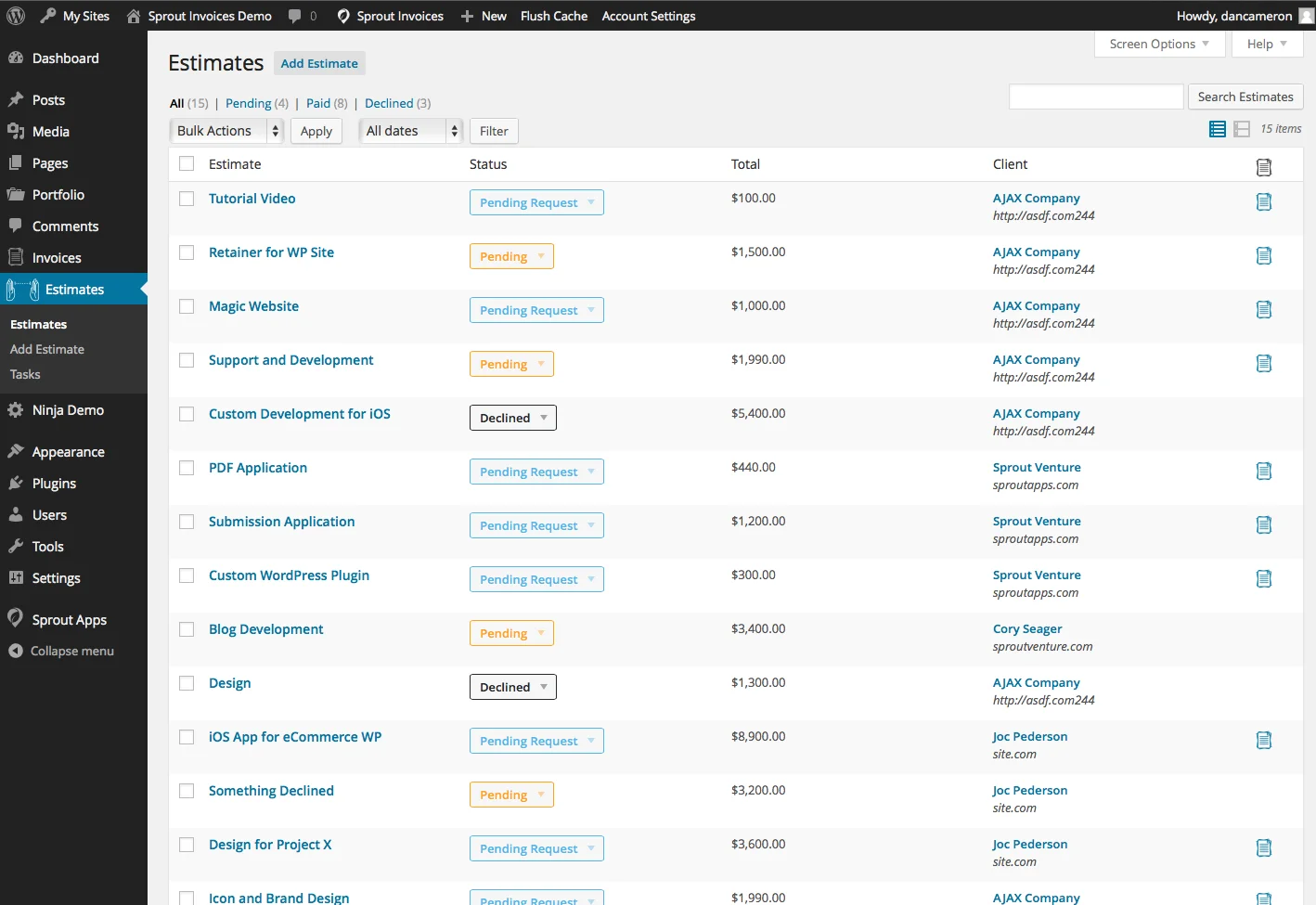
Task: Toggle the select-all estimates checkbox
Action: click(x=186, y=163)
